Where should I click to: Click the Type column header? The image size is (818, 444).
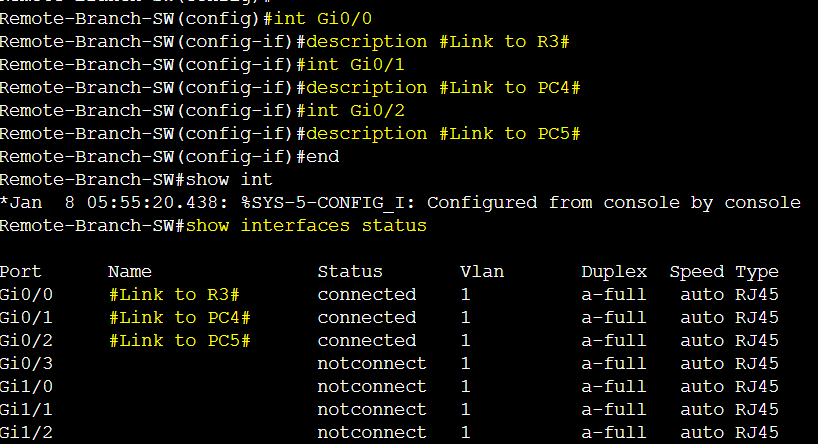click(757, 271)
